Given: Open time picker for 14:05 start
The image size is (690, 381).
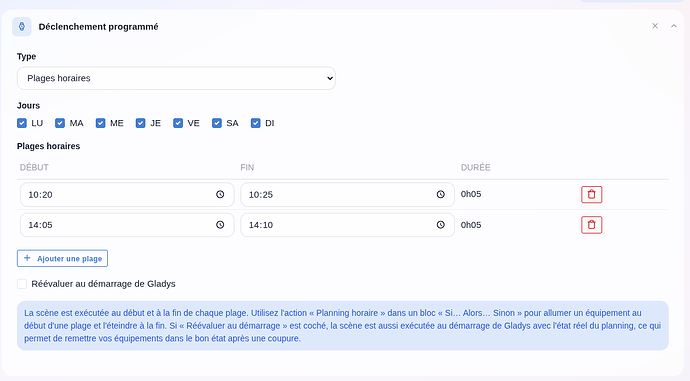Looking at the screenshot, I should [220, 225].
